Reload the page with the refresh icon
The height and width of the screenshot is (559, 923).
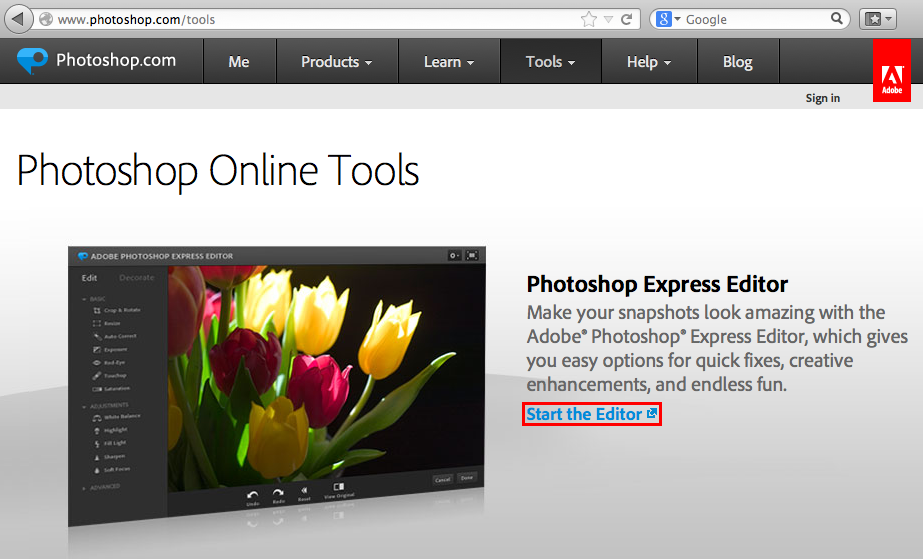coord(627,19)
